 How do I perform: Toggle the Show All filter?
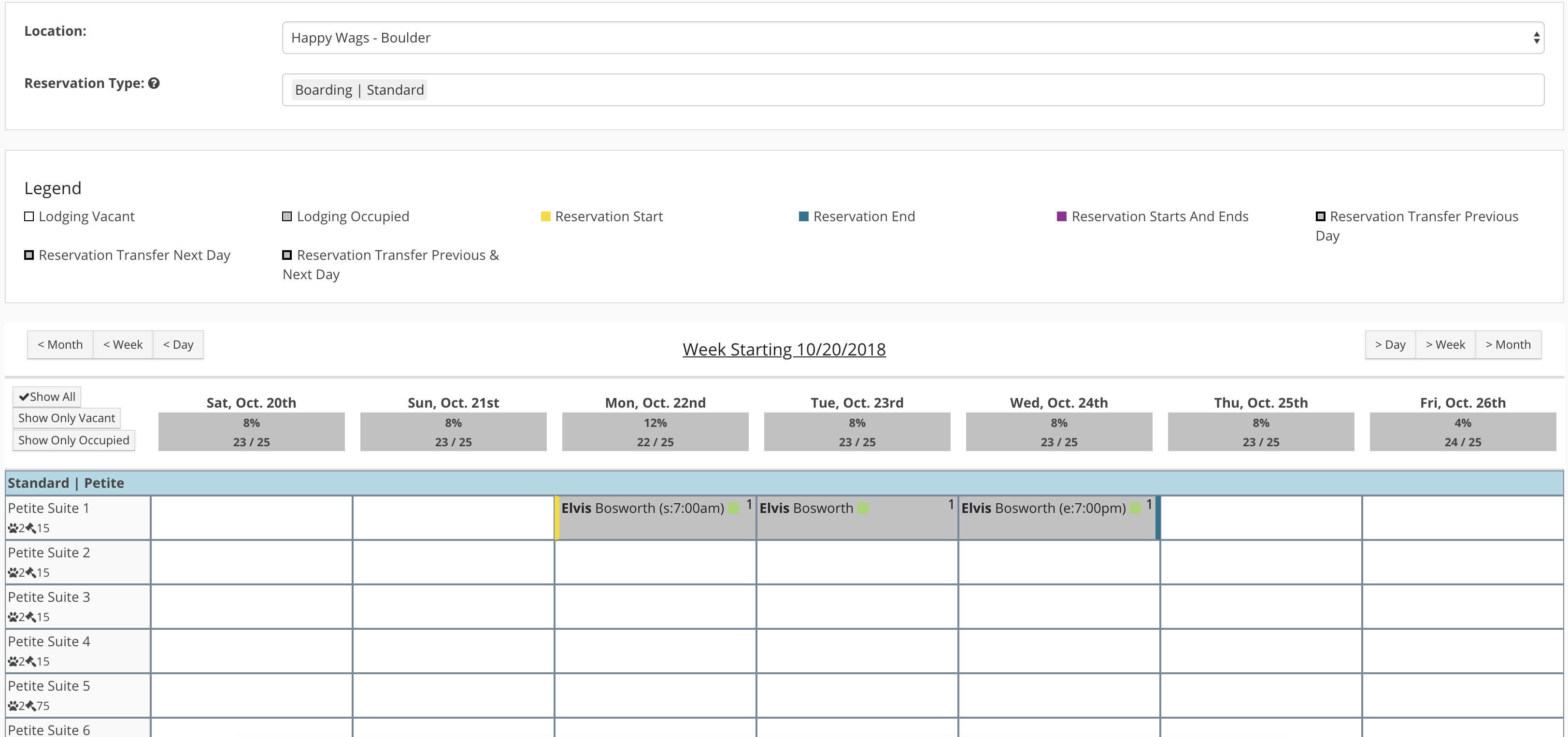pos(46,396)
